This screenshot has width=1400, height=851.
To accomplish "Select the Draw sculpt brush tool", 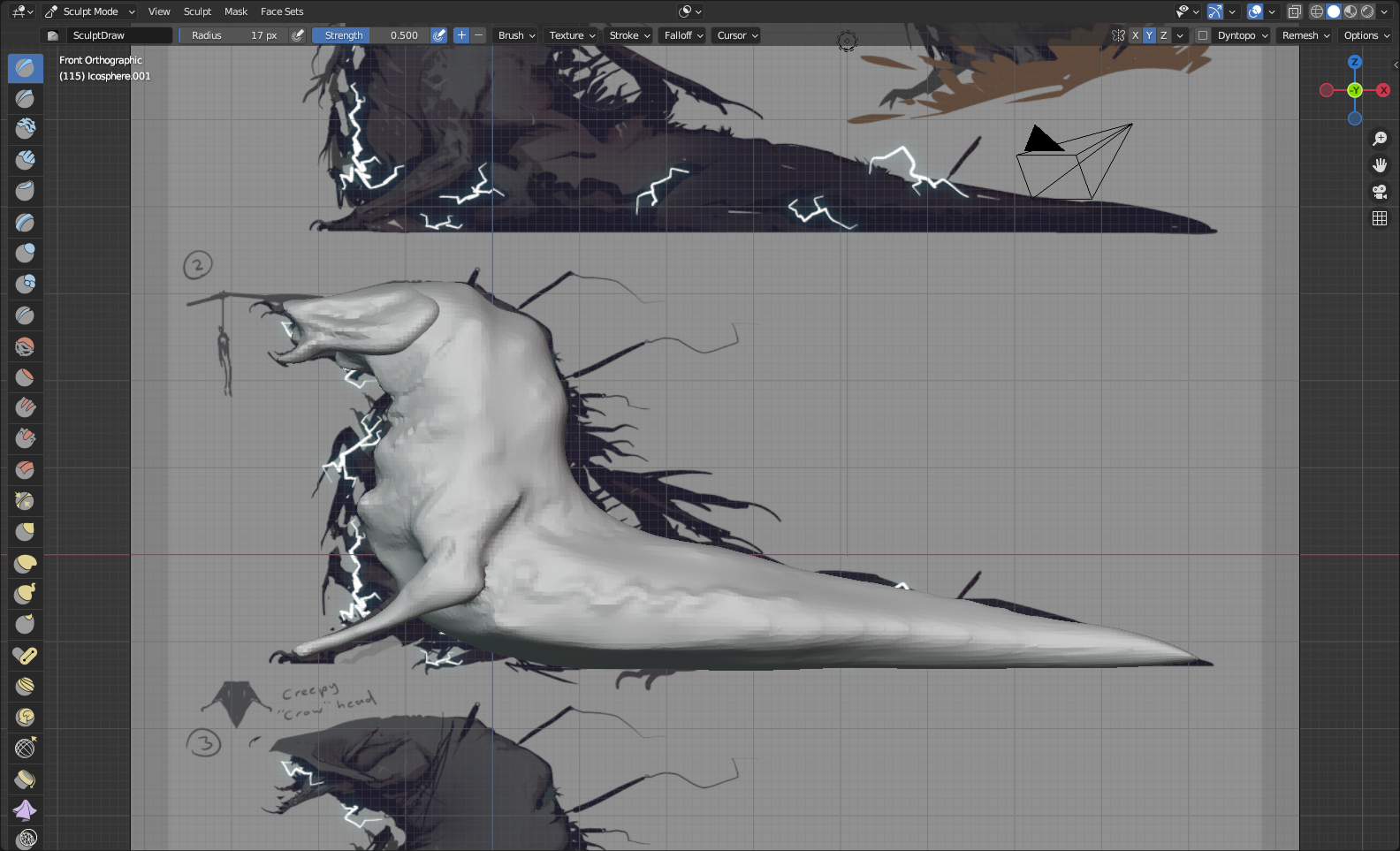I will pos(26,68).
